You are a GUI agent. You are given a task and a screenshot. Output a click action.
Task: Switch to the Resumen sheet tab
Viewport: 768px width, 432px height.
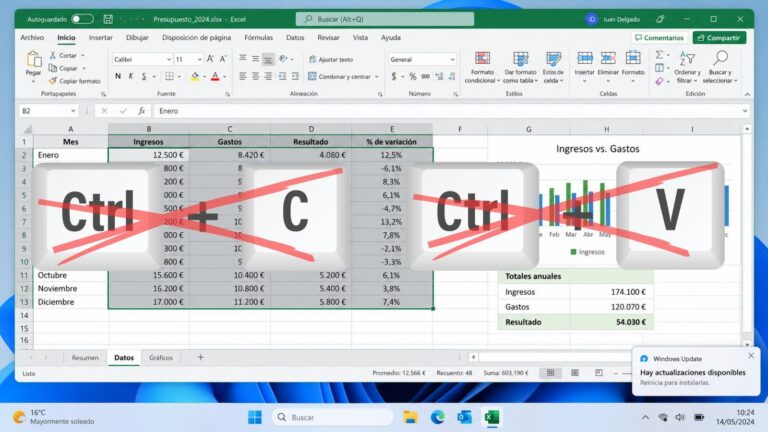pos(85,358)
